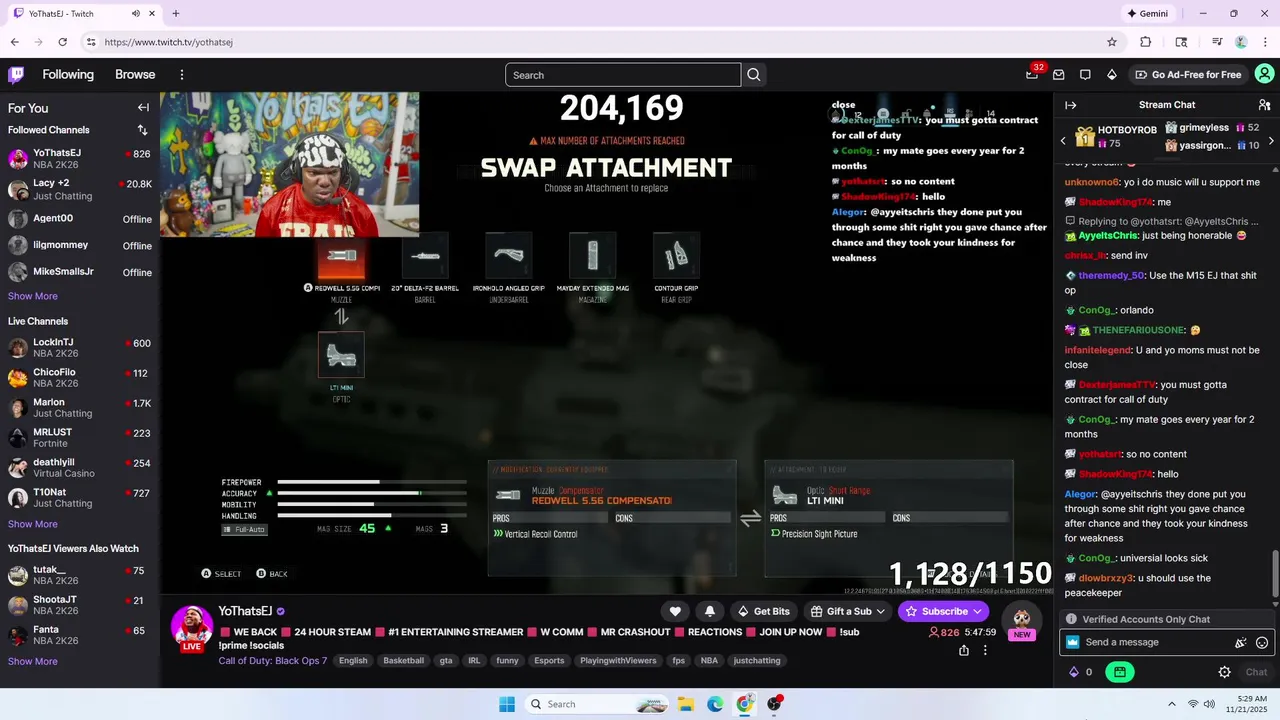Image resolution: width=1280 pixels, height=720 pixels.
Task: Select the Basketball tag
Action: pyautogui.click(x=404, y=661)
